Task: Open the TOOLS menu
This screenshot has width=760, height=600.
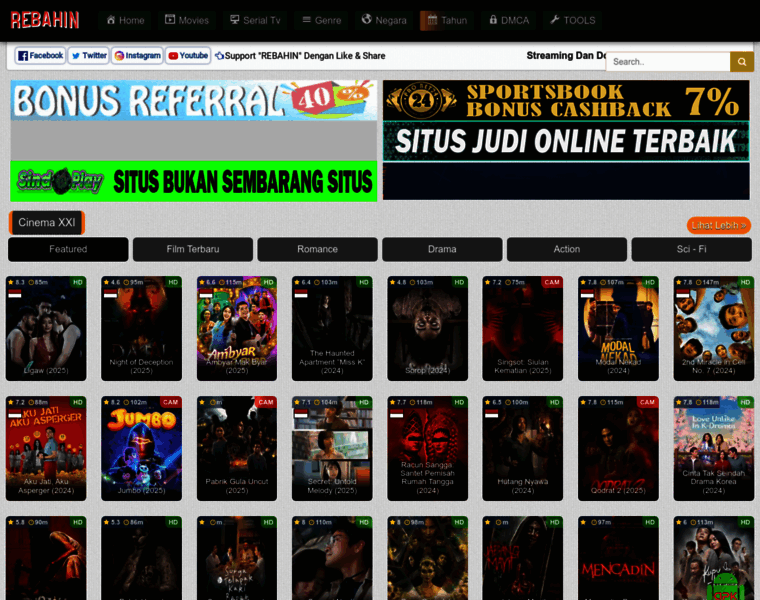Action: click(572, 20)
